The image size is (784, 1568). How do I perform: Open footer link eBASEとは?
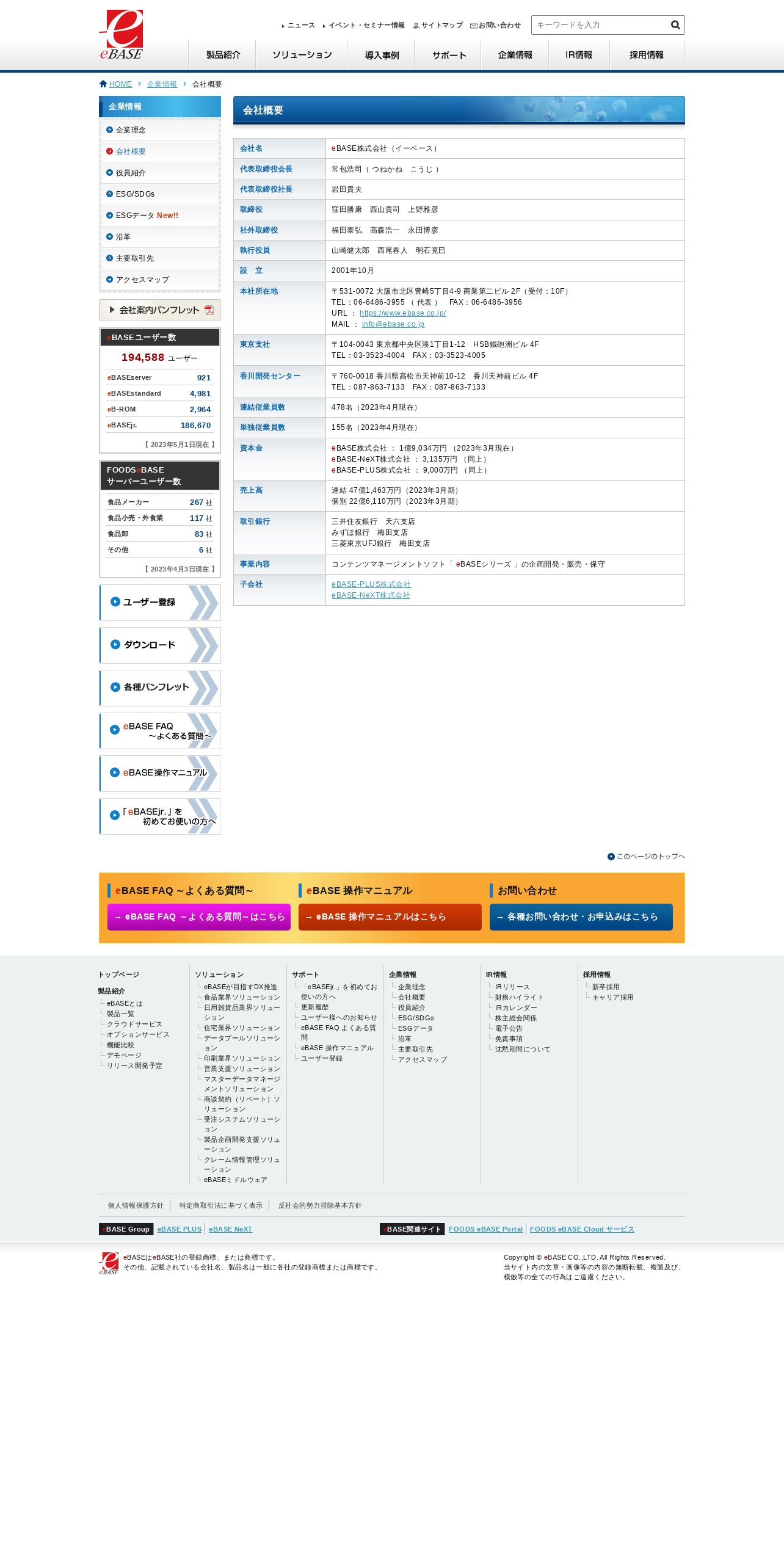(125, 1003)
